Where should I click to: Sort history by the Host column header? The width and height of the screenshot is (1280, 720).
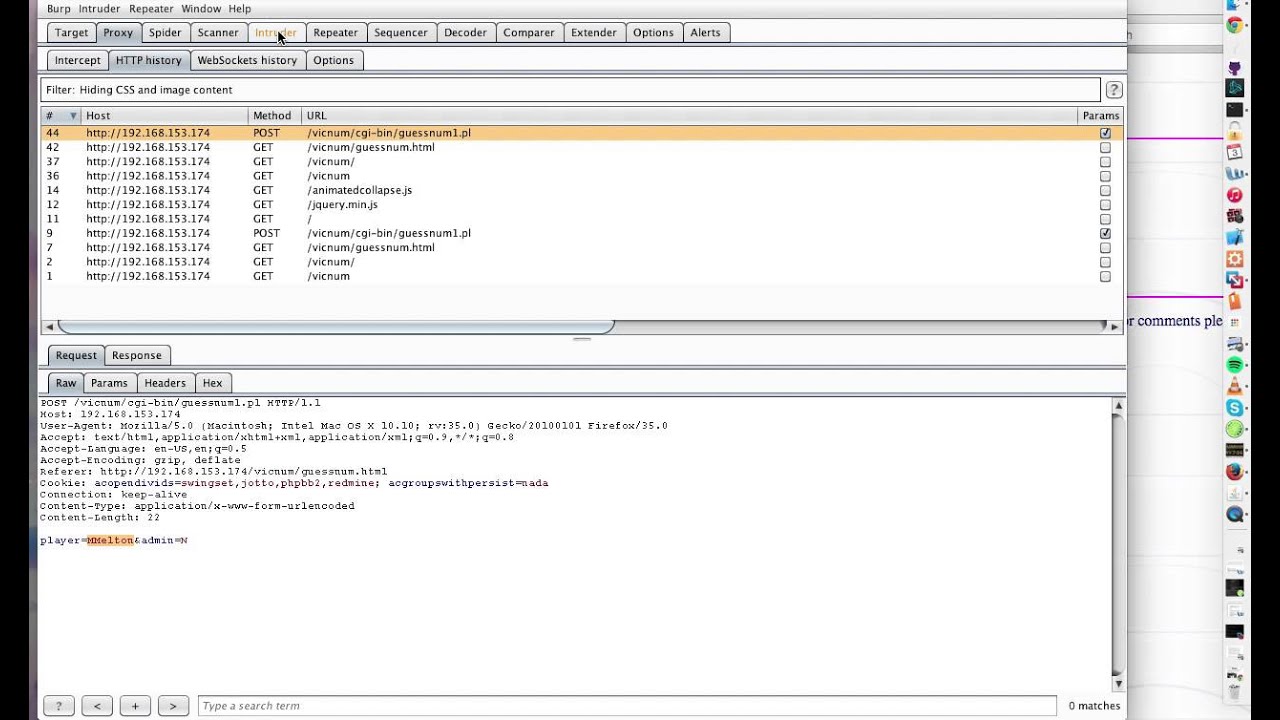pyautogui.click(x=164, y=116)
